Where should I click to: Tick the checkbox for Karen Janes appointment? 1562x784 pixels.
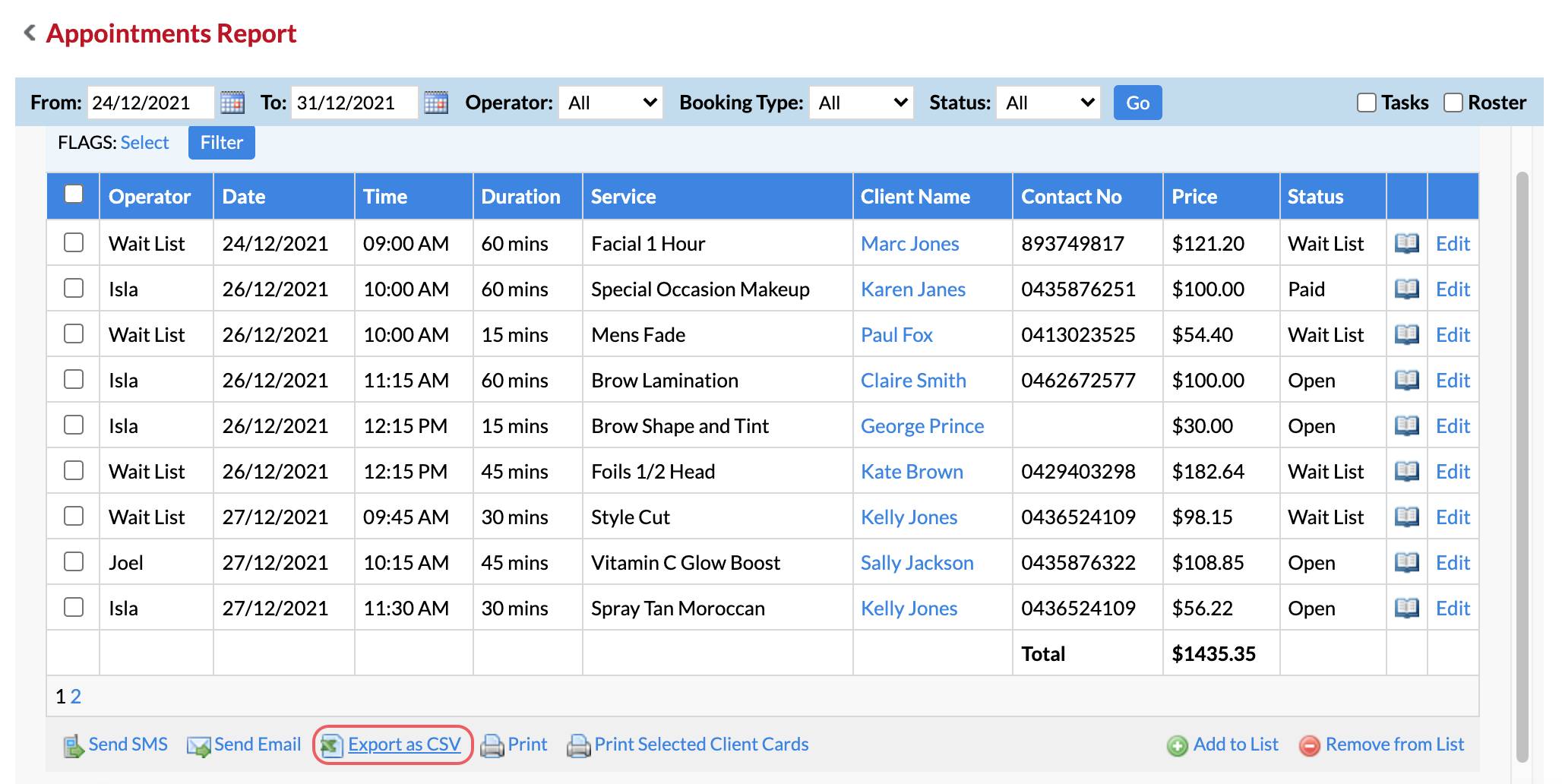[74, 288]
